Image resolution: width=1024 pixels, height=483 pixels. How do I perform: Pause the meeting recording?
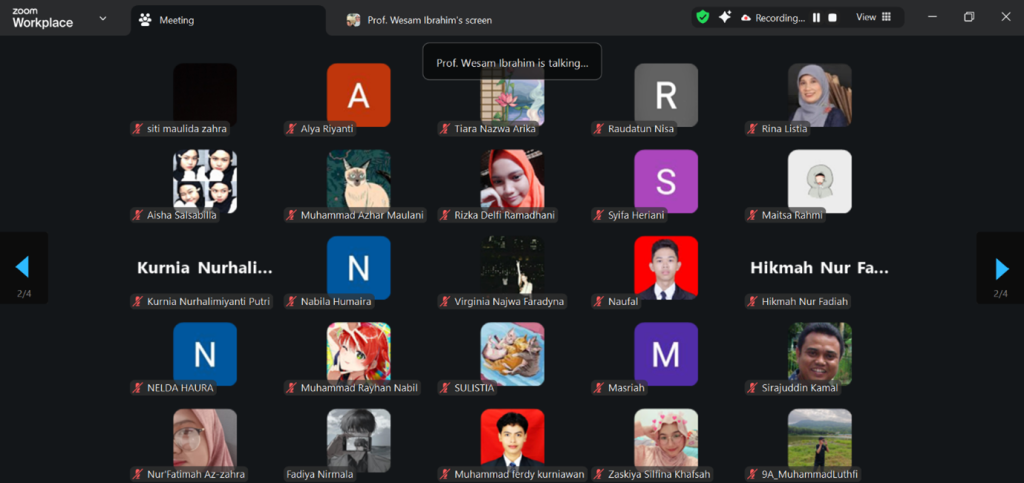(x=816, y=18)
